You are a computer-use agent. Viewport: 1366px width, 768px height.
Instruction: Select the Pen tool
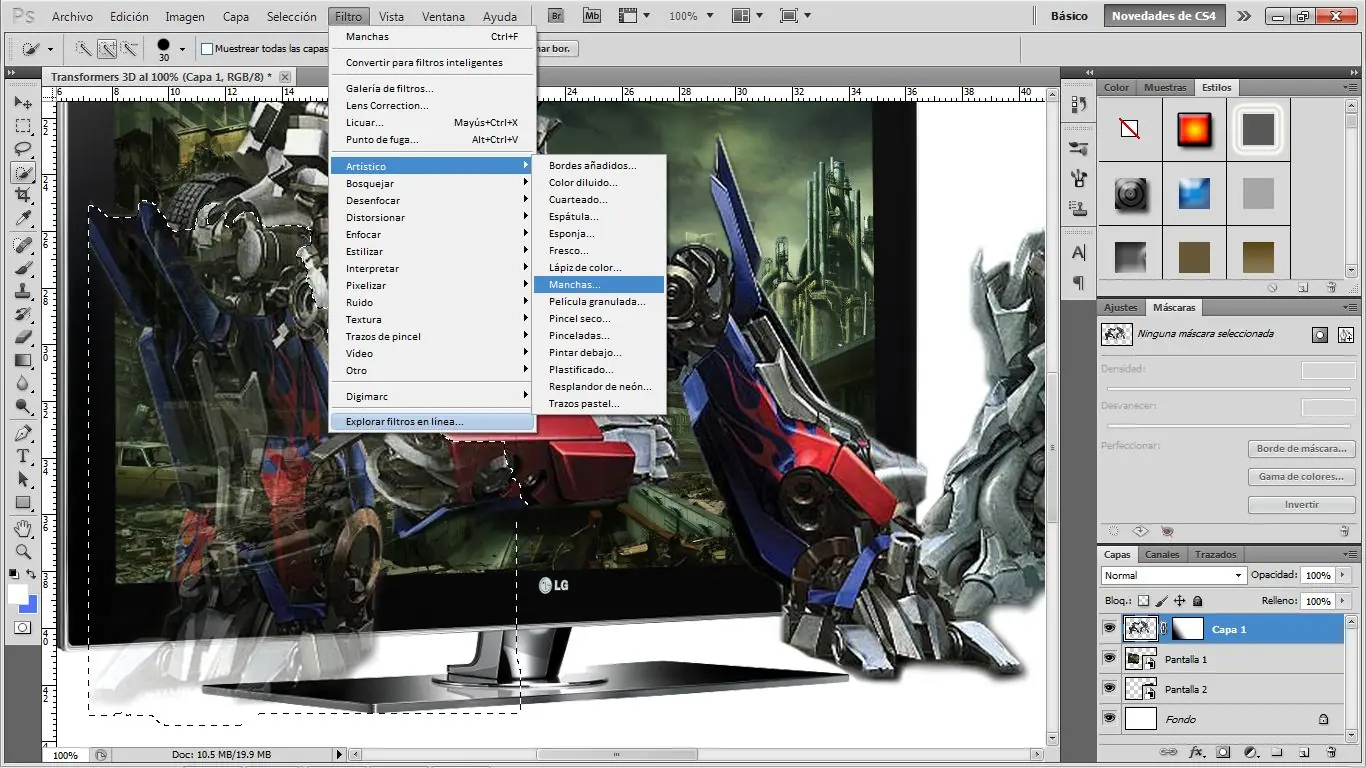point(23,433)
